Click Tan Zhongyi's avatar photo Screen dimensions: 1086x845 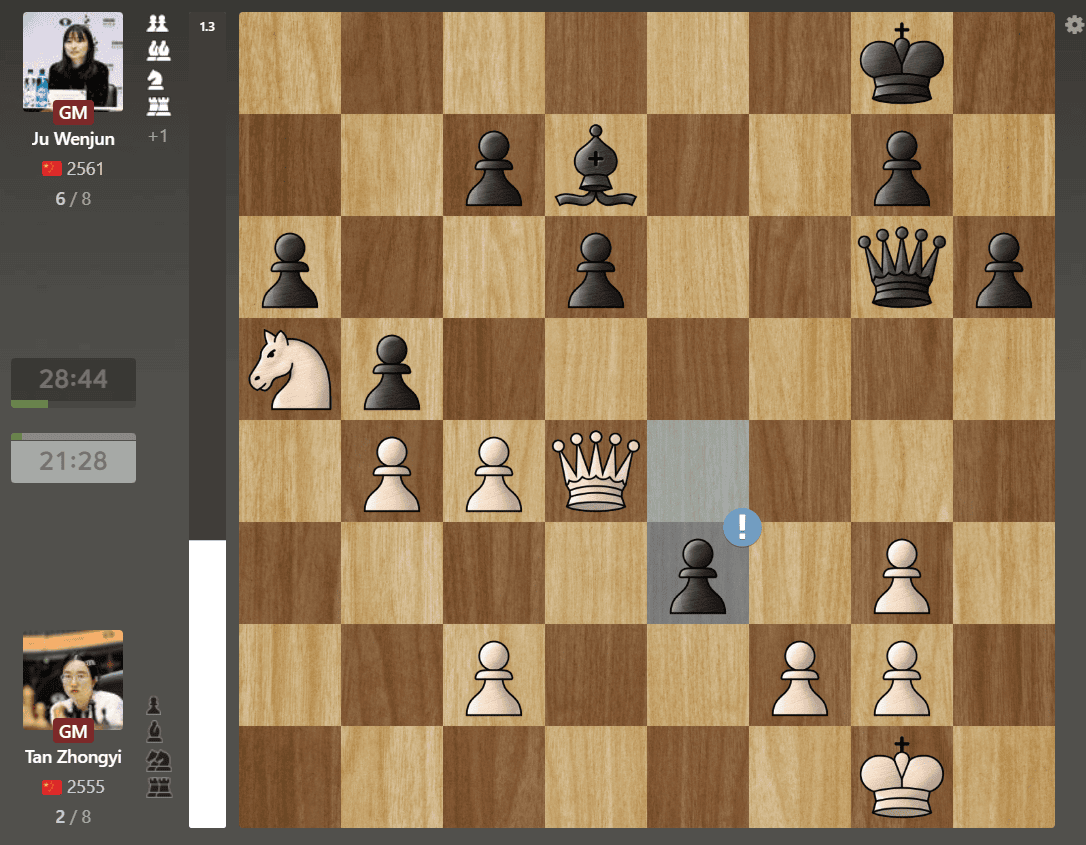73,676
